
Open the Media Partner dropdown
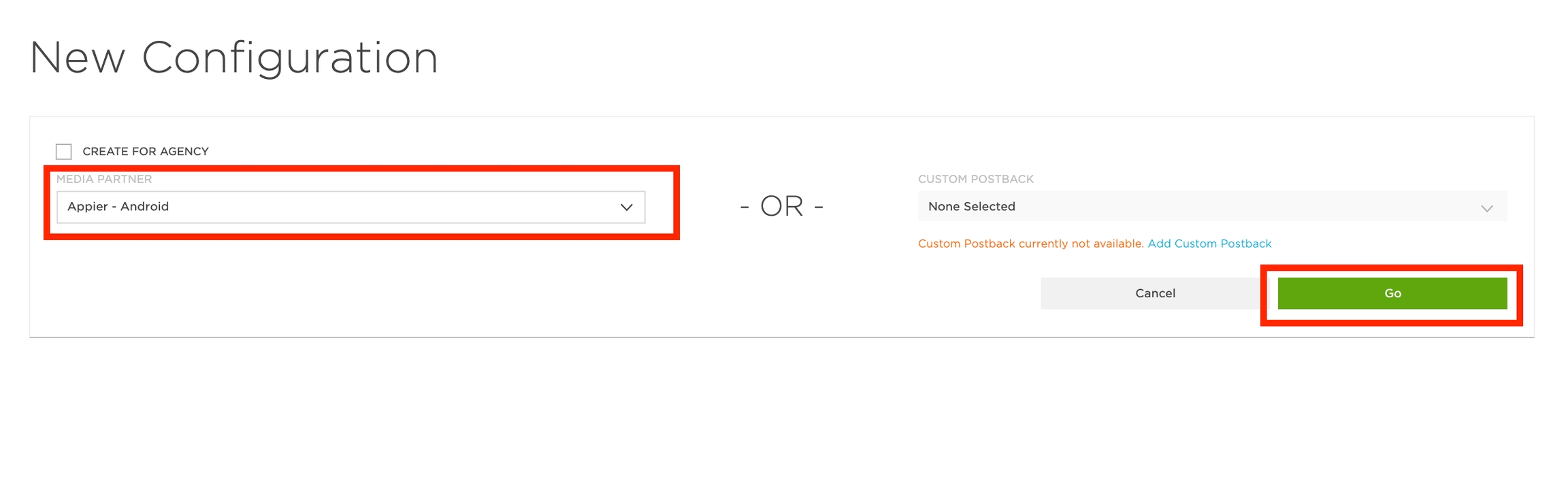(x=350, y=207)
